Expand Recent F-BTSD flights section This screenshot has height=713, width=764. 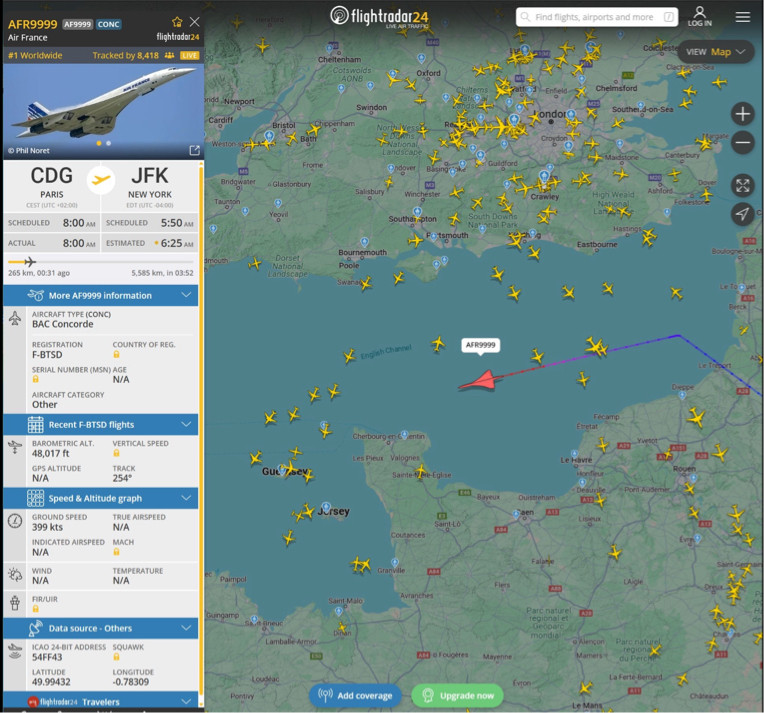click(101, 424)
